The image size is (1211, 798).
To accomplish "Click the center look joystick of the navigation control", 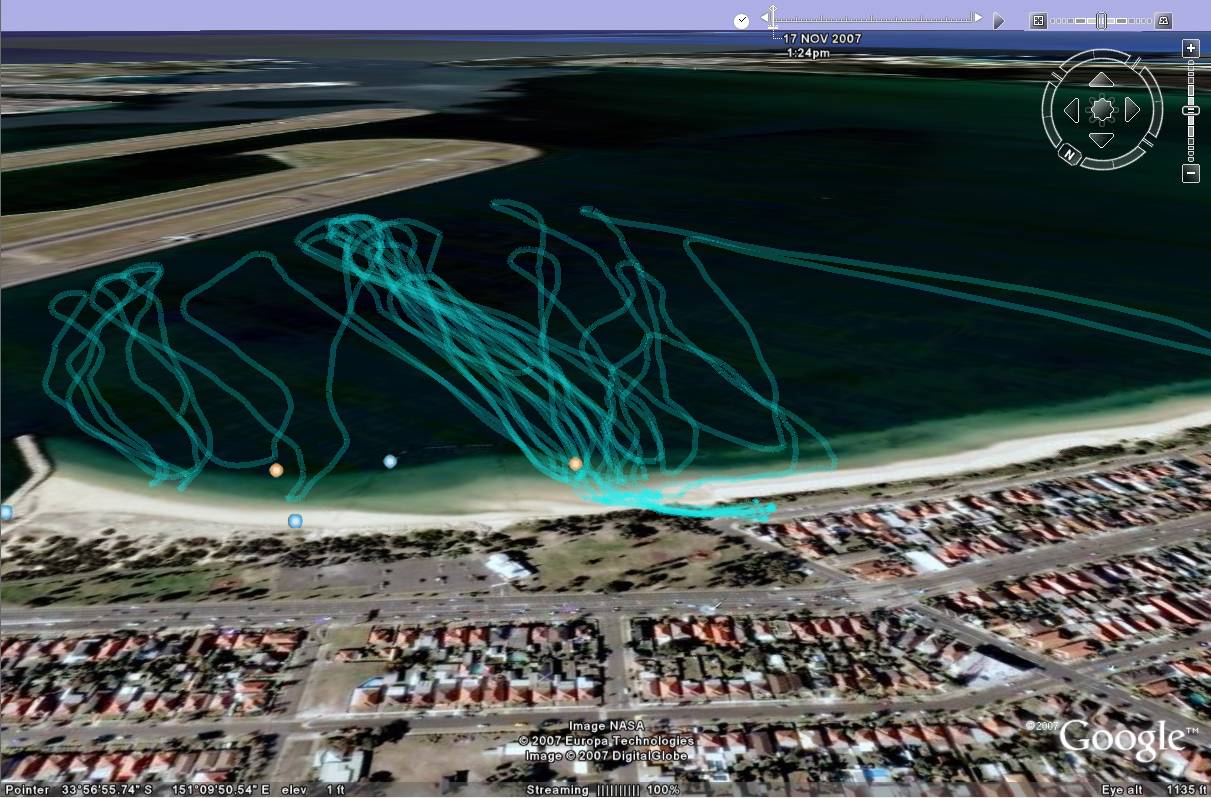I will (1102, 110).
